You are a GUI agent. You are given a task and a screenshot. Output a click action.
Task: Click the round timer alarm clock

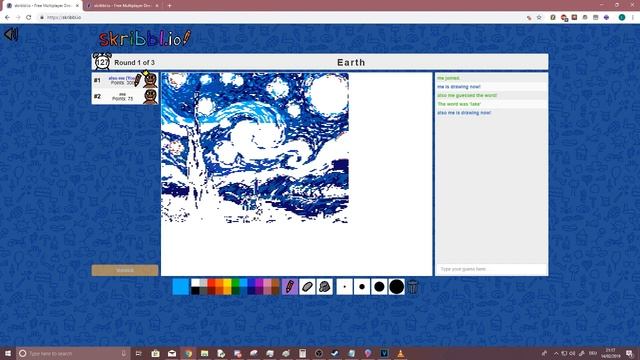tap(102, 62)
